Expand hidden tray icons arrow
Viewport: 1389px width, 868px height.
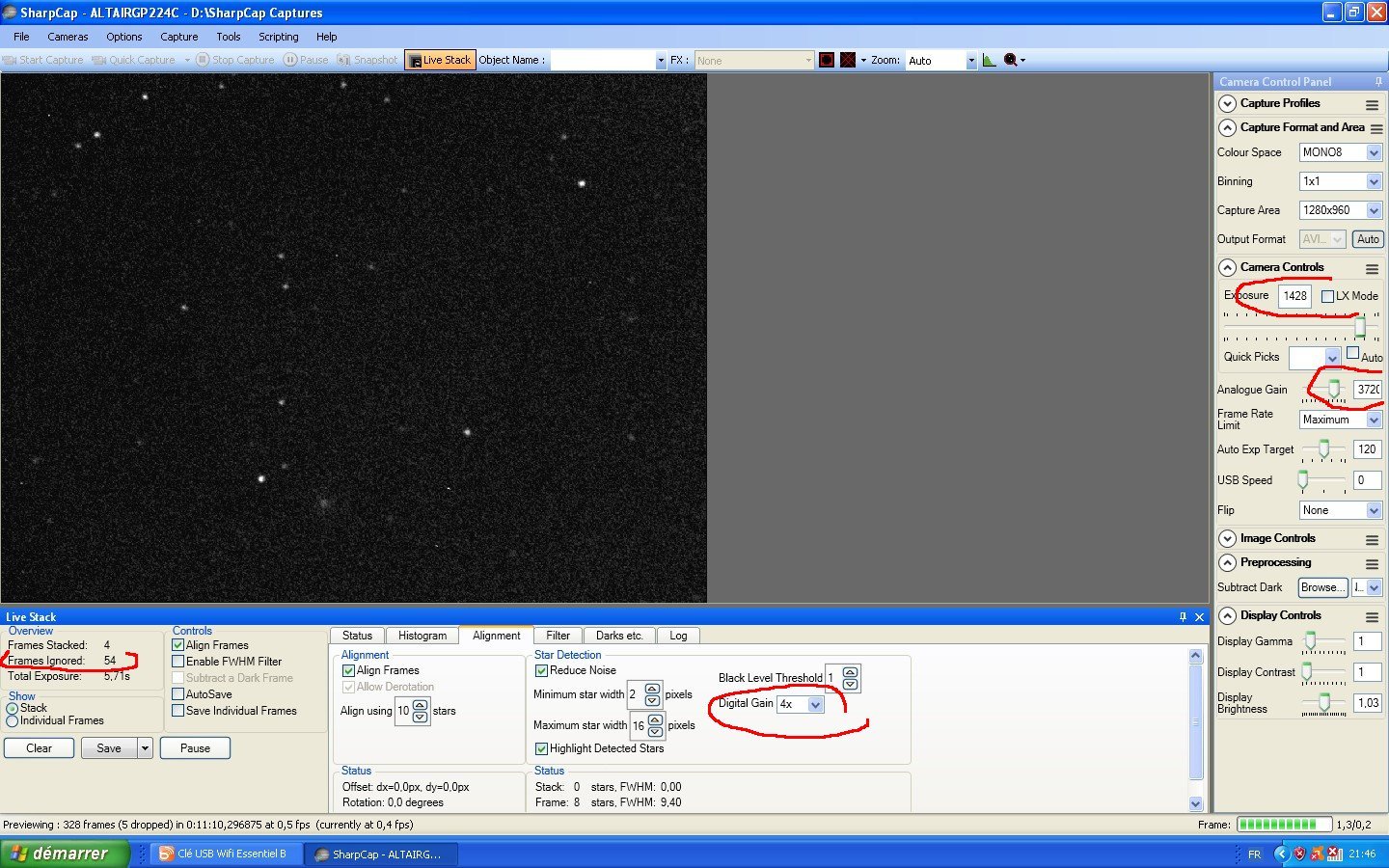[1280, 854]
